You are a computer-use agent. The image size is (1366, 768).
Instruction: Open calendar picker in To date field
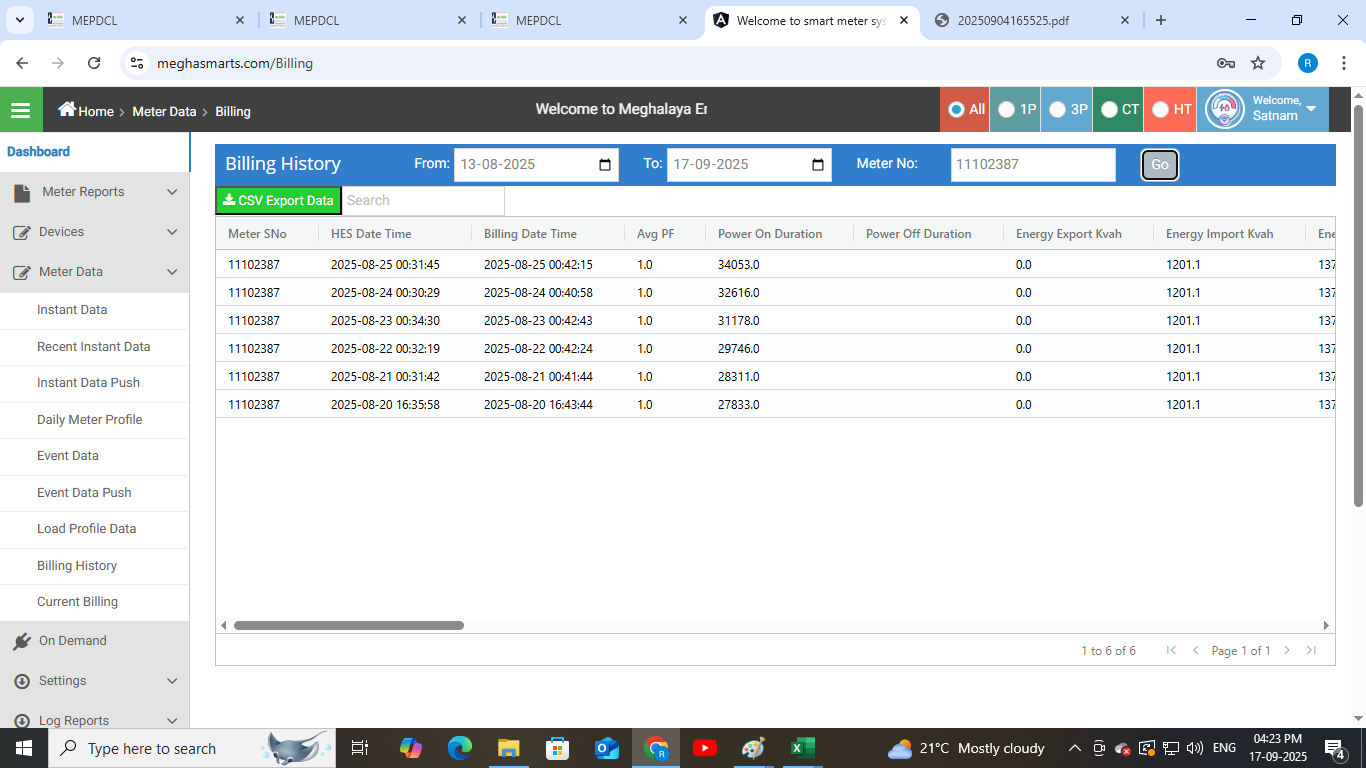[x=818, y=165]
